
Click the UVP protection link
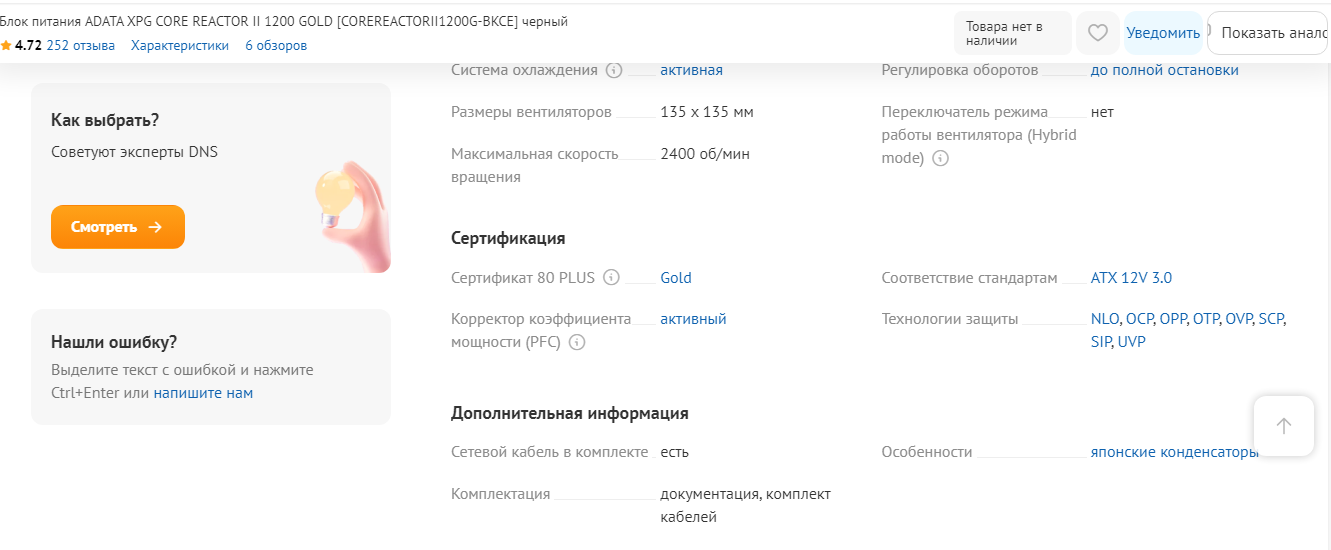pos(1132,342)
